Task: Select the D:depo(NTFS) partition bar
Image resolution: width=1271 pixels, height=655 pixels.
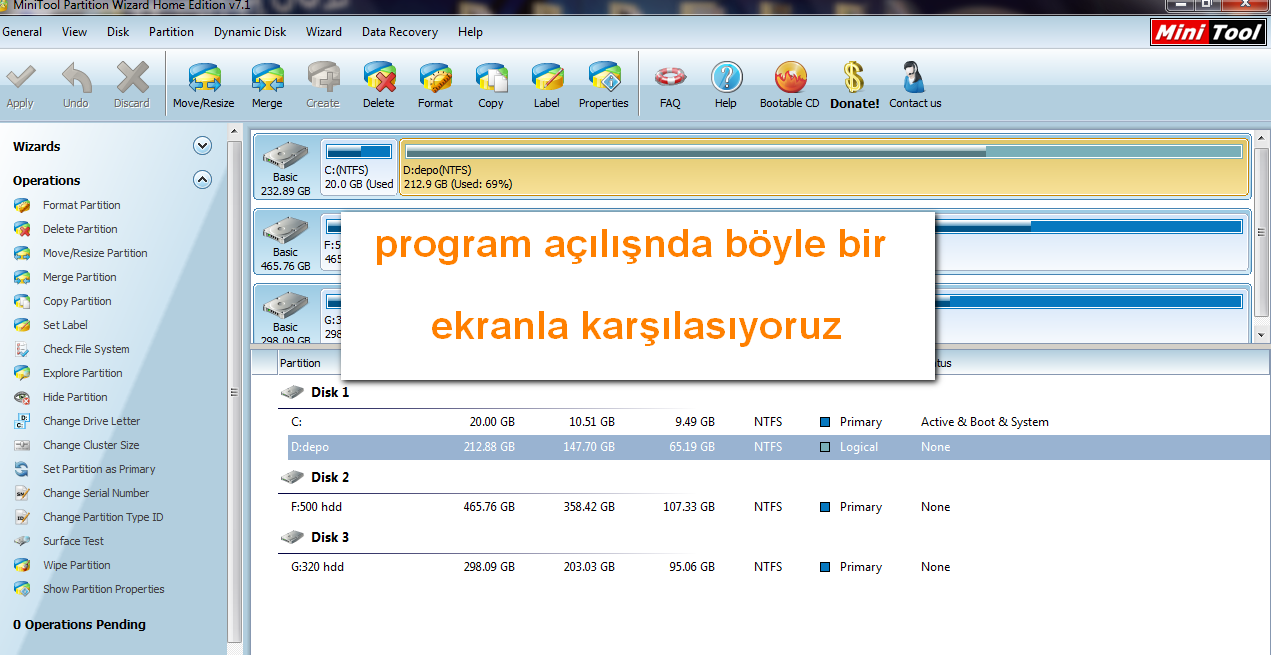Action: [x=824, y=167]
